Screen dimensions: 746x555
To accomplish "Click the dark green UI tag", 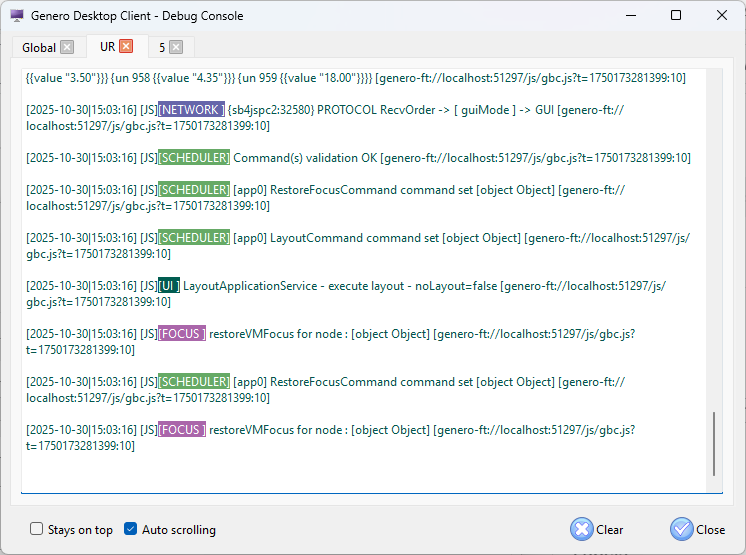I will pos(169,286).
